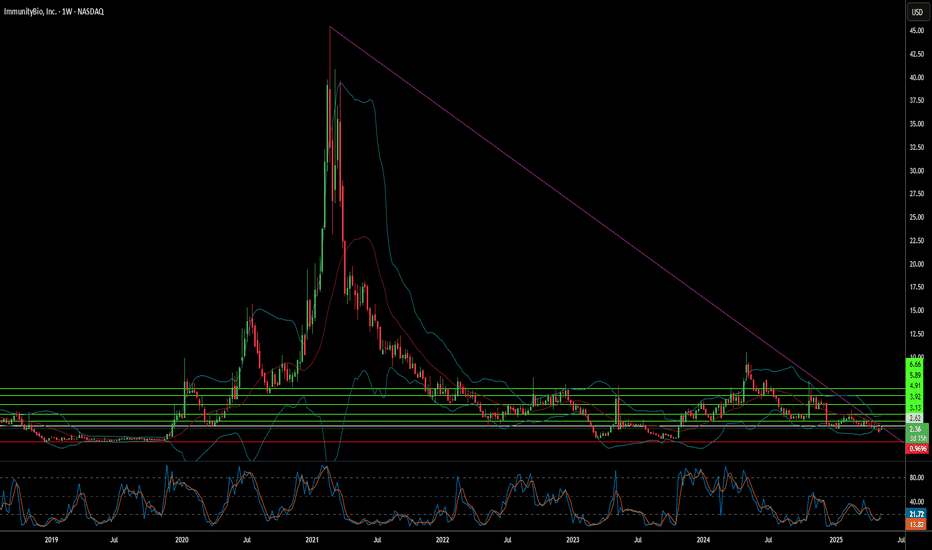Click the 15.00 price scale label
932x550 pixels.
[918, 310]
